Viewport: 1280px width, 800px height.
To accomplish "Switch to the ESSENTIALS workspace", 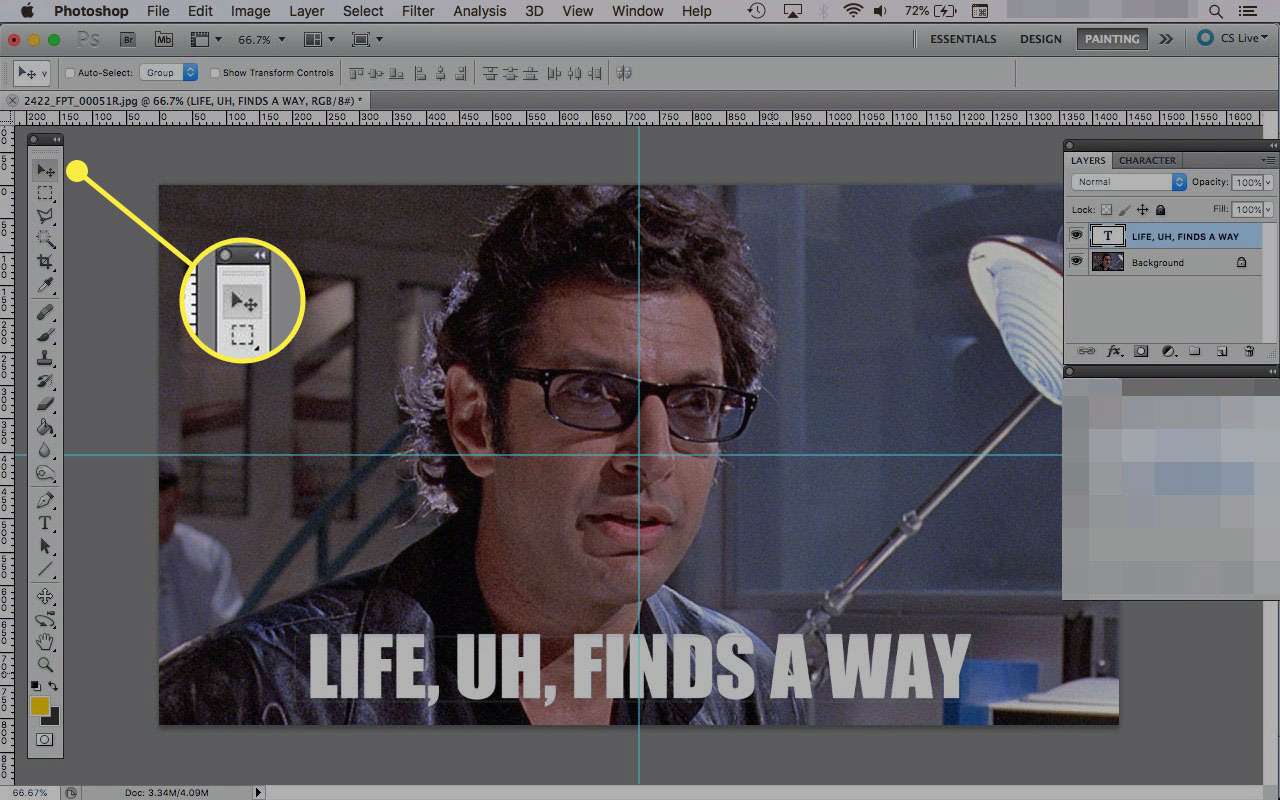I will pyautogui.click(x=963, y=39).
